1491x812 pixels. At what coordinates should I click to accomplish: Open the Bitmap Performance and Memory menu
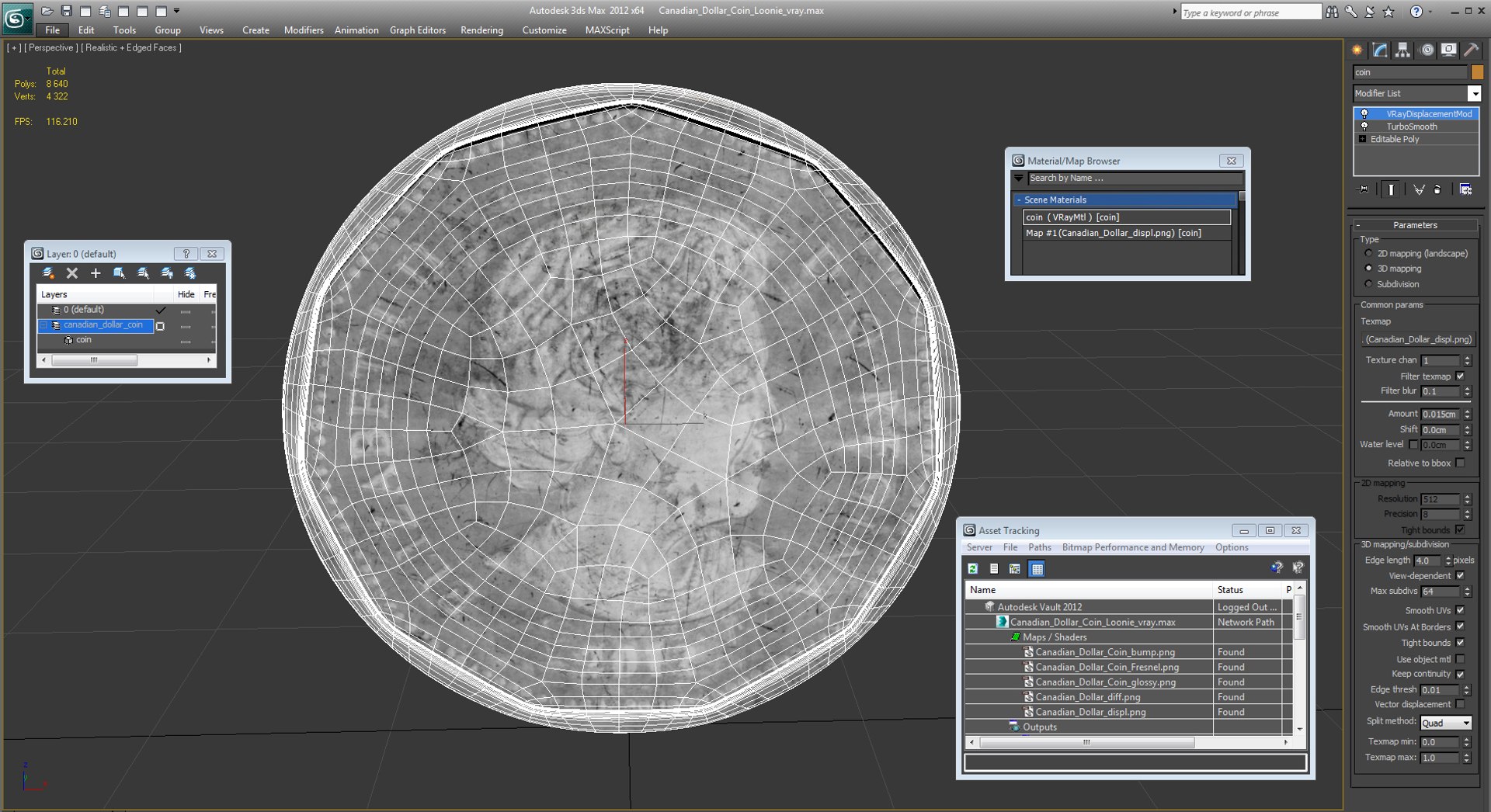[1132, 548]
